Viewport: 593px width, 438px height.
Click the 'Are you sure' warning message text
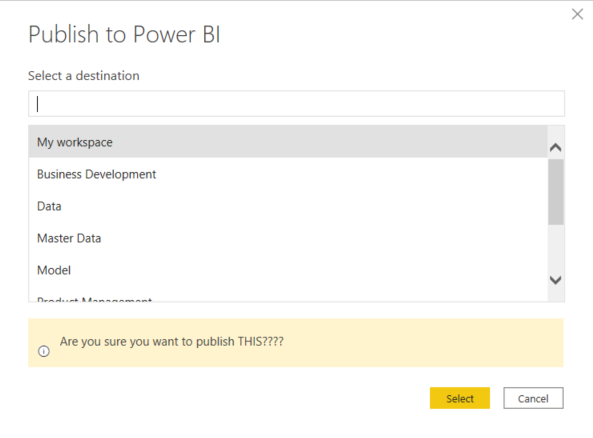172,342
